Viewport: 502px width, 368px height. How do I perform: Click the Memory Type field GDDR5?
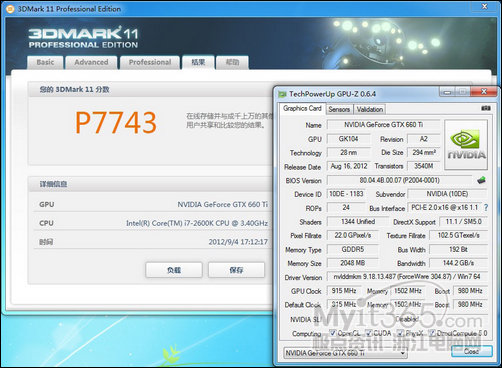(353, 249)
